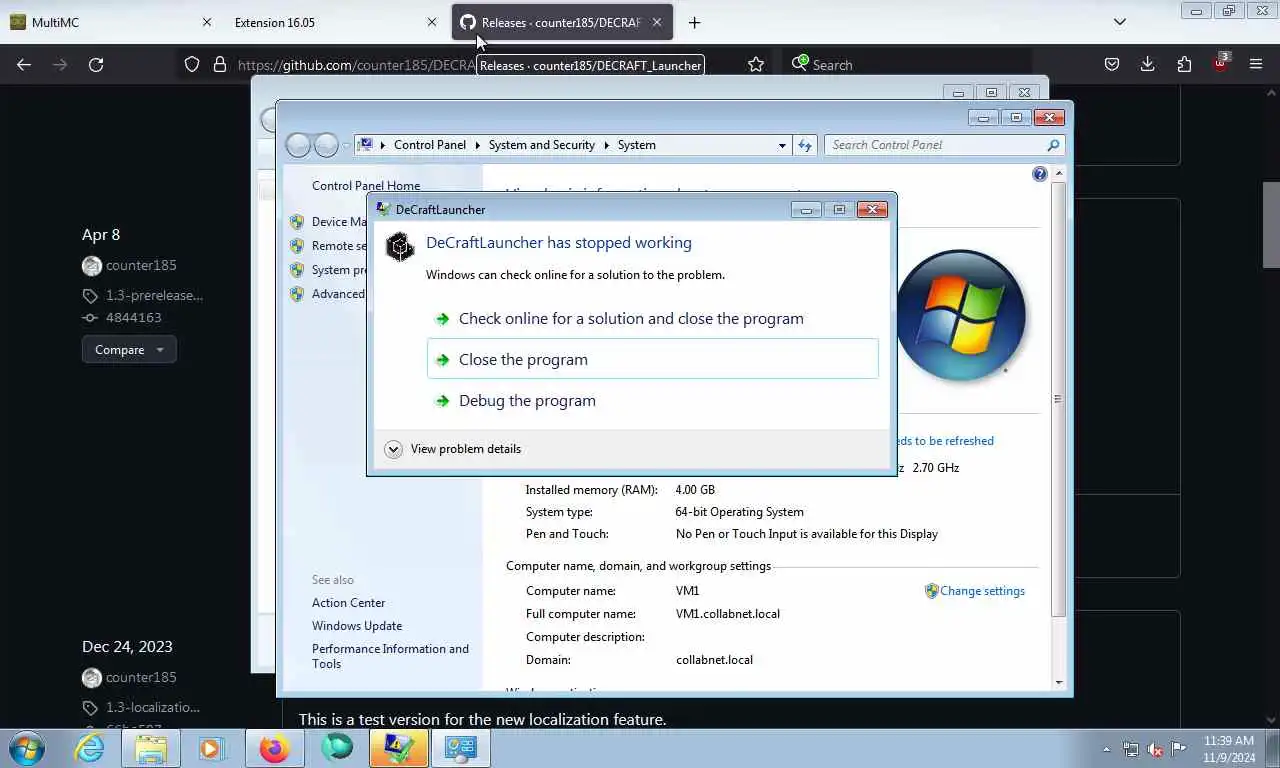Open a new browser tab

[694, 22]
